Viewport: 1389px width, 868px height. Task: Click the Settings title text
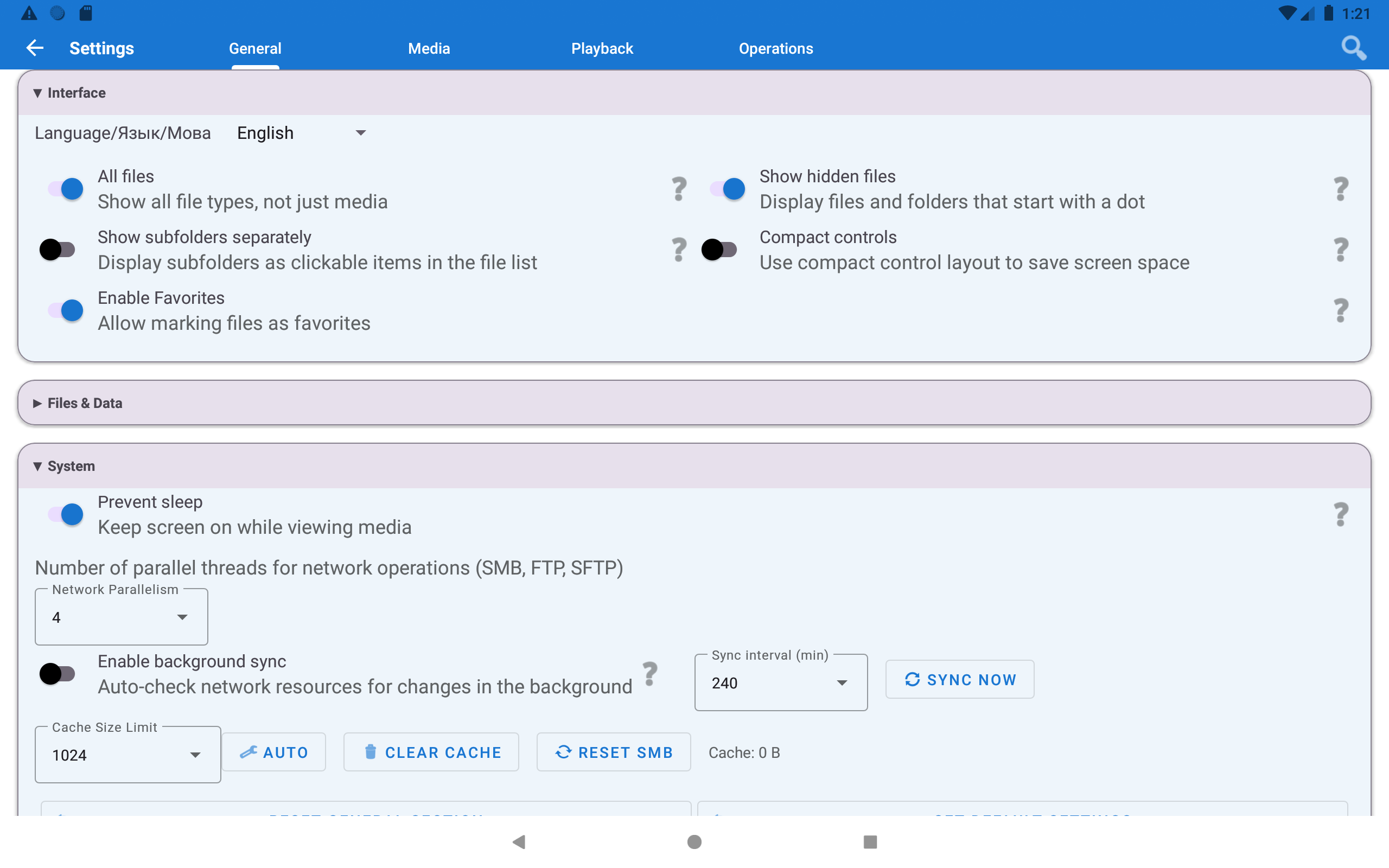(x=101, y=48)
